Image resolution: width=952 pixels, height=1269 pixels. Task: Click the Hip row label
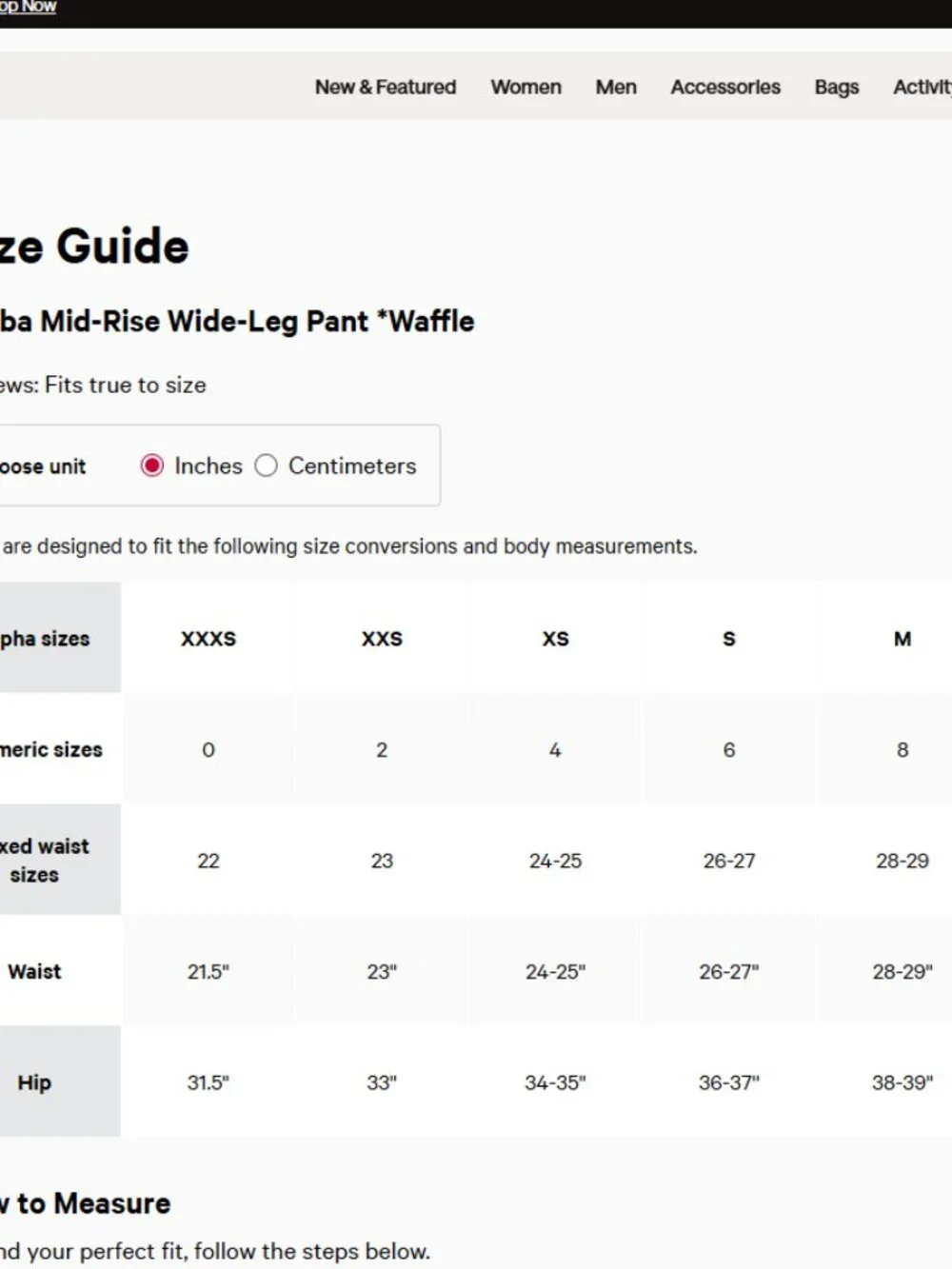pos(34,1082)
